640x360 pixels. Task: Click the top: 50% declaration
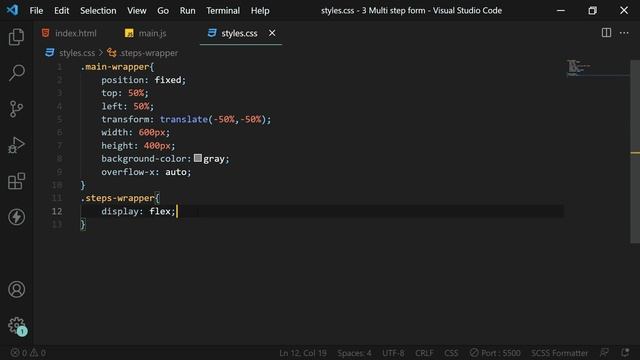(x=124, y=93)
